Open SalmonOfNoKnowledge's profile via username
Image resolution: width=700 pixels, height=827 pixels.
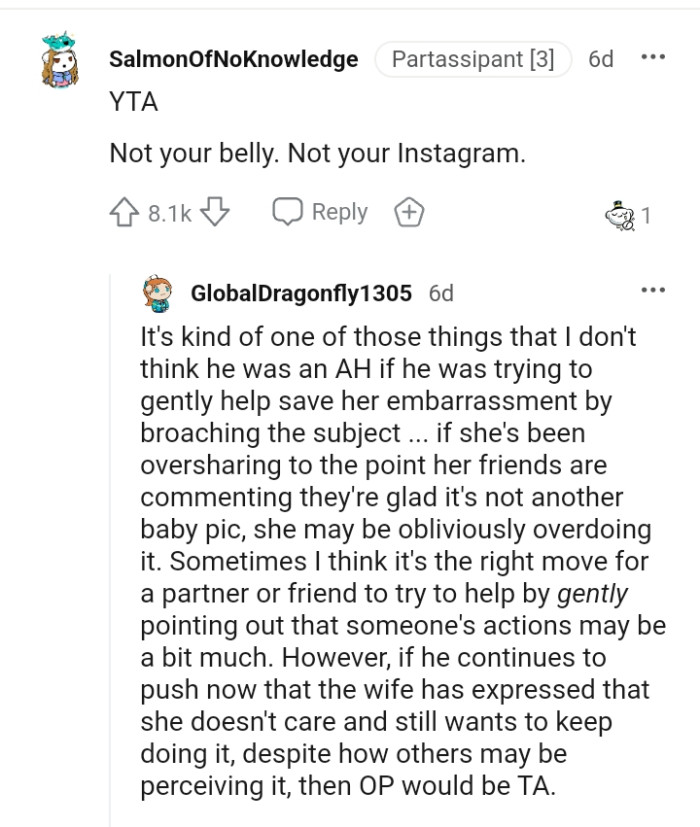tap(233, 59)
